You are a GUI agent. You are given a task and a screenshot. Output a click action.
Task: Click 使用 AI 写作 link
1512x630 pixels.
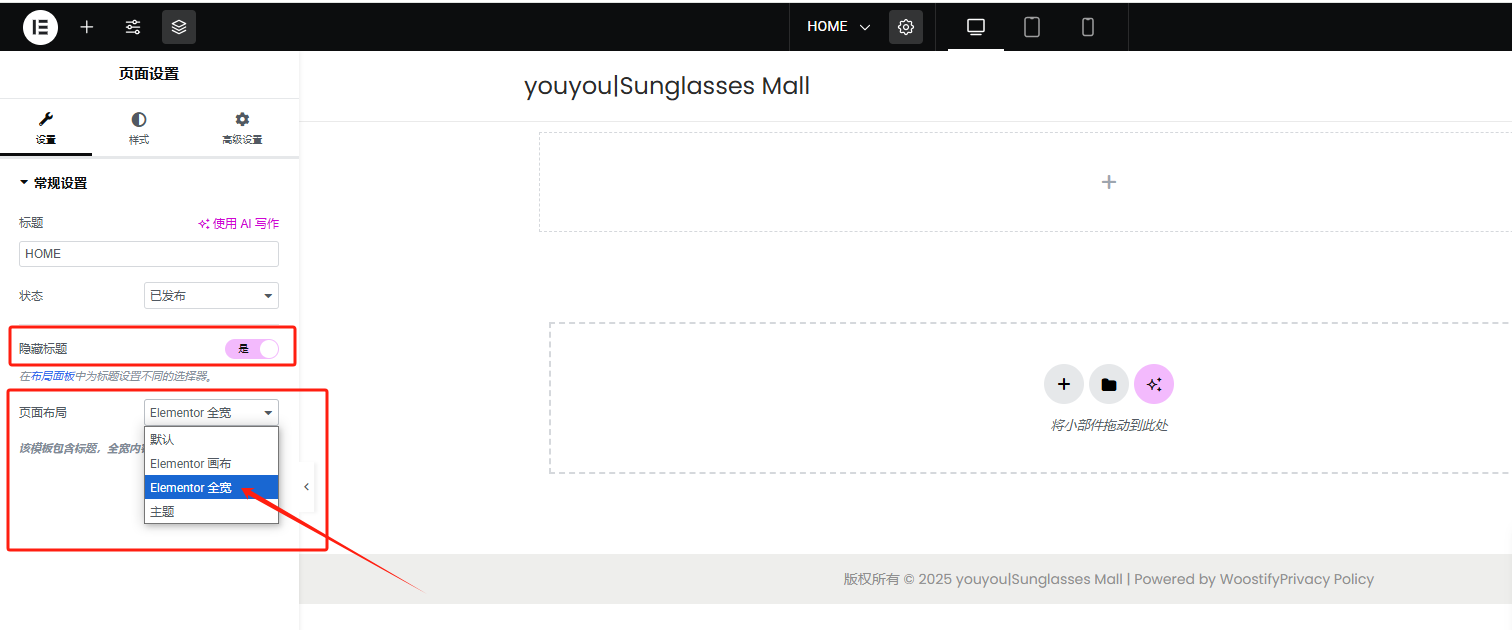click(239, 224)
